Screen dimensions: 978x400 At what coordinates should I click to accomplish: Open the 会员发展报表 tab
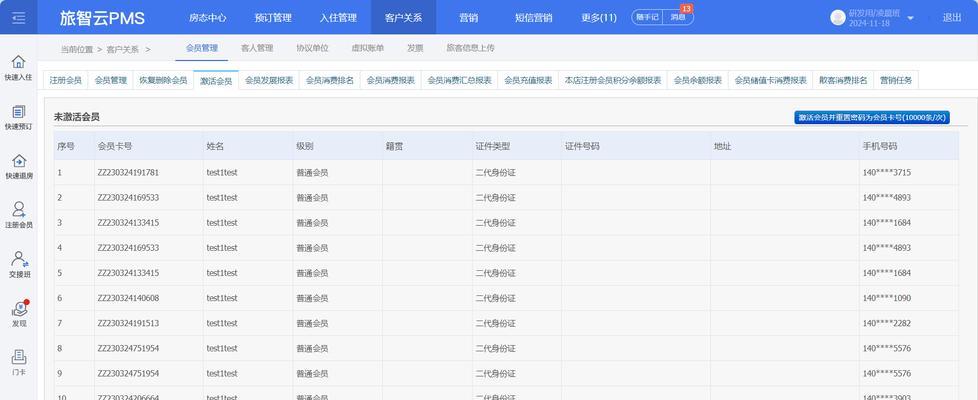(x=269, y=80)
